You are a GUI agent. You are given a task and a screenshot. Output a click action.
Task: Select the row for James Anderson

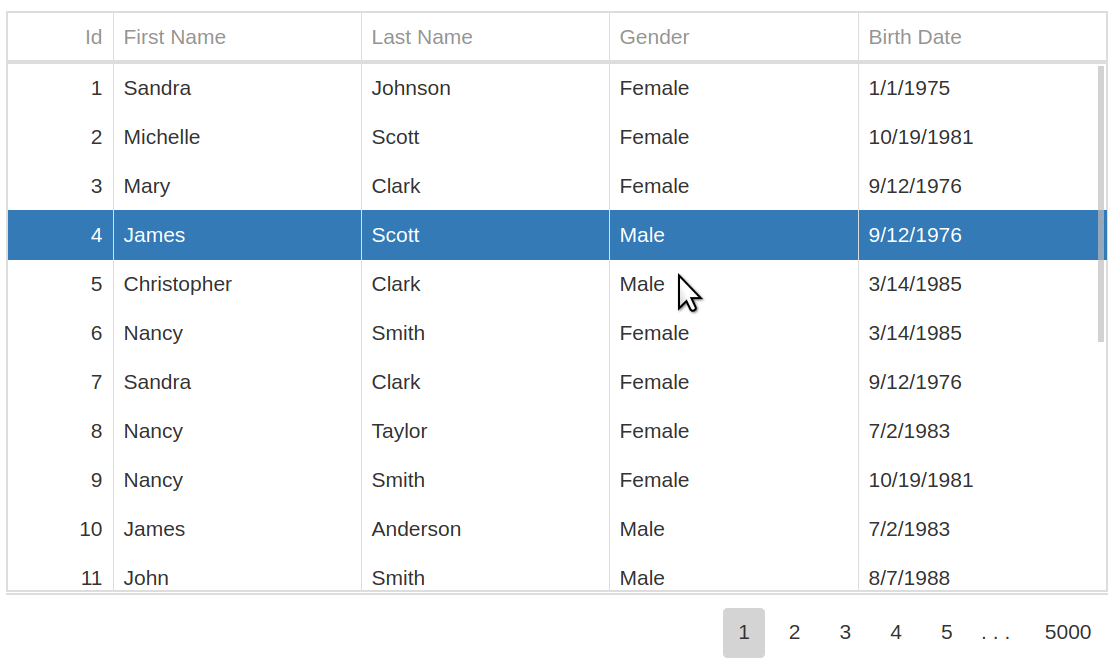(400, 529)
